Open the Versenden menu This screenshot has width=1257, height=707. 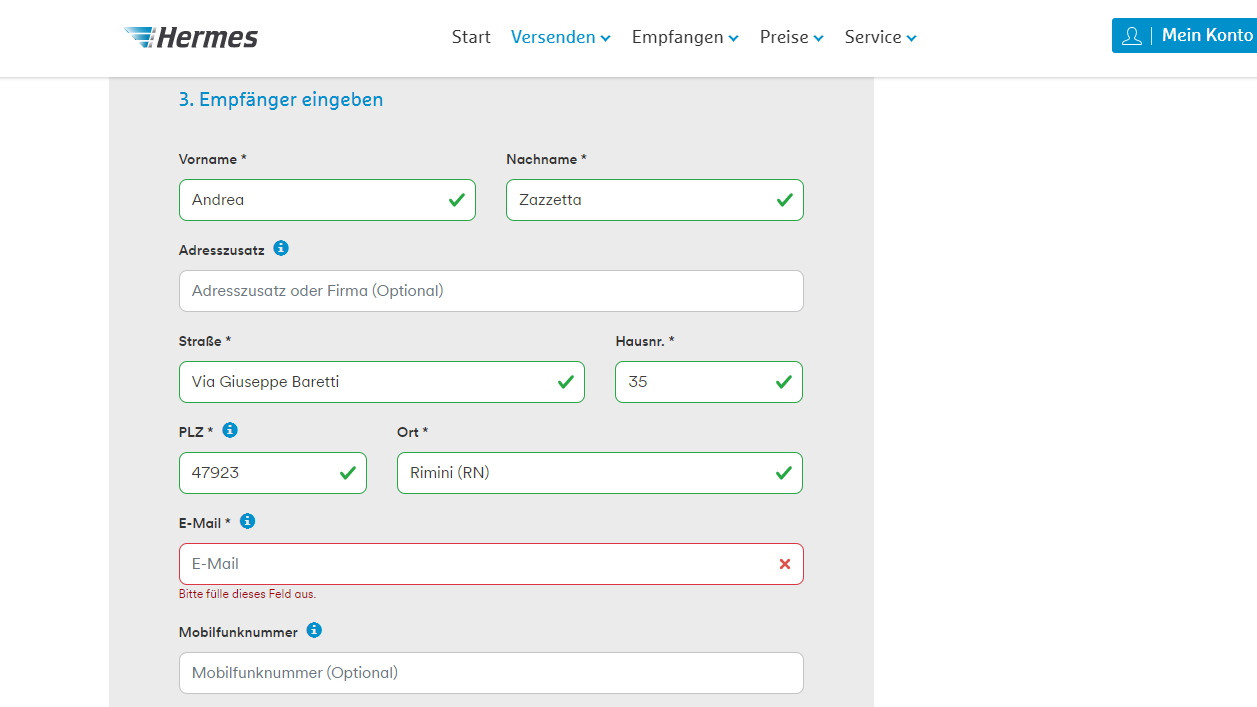561,37
